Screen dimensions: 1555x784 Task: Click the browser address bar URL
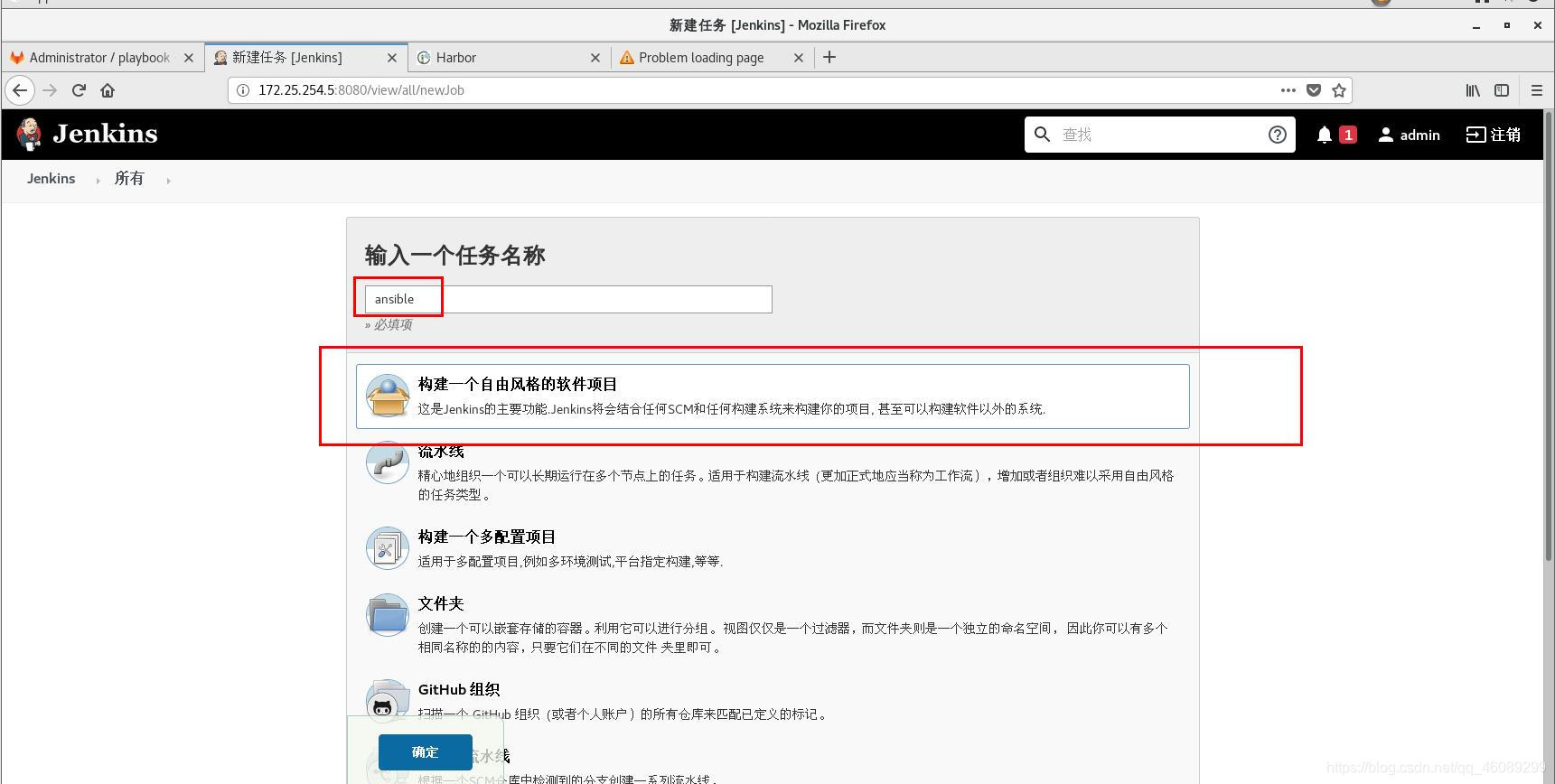(361, 90)
